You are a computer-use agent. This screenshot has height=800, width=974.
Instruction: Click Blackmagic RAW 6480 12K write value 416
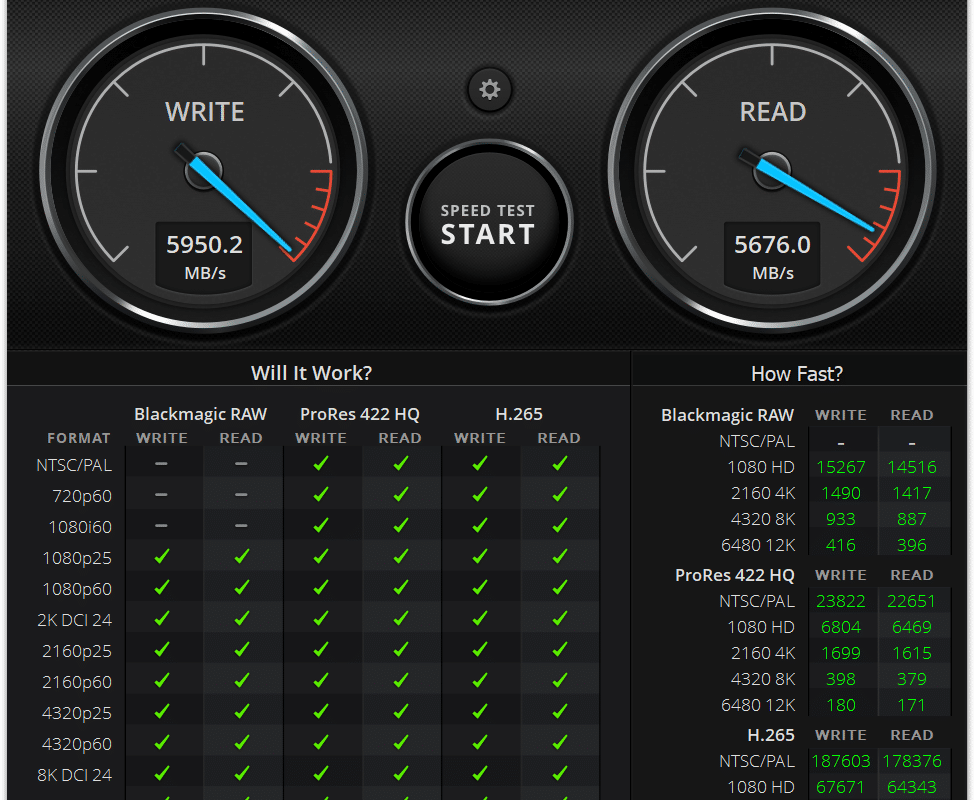(x=840, y=545)
